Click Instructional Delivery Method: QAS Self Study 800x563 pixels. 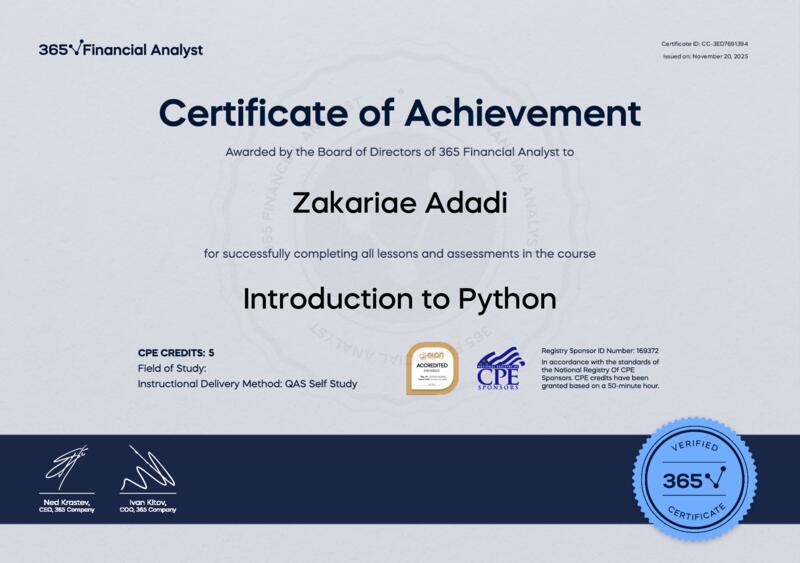(x=247, y=383)
